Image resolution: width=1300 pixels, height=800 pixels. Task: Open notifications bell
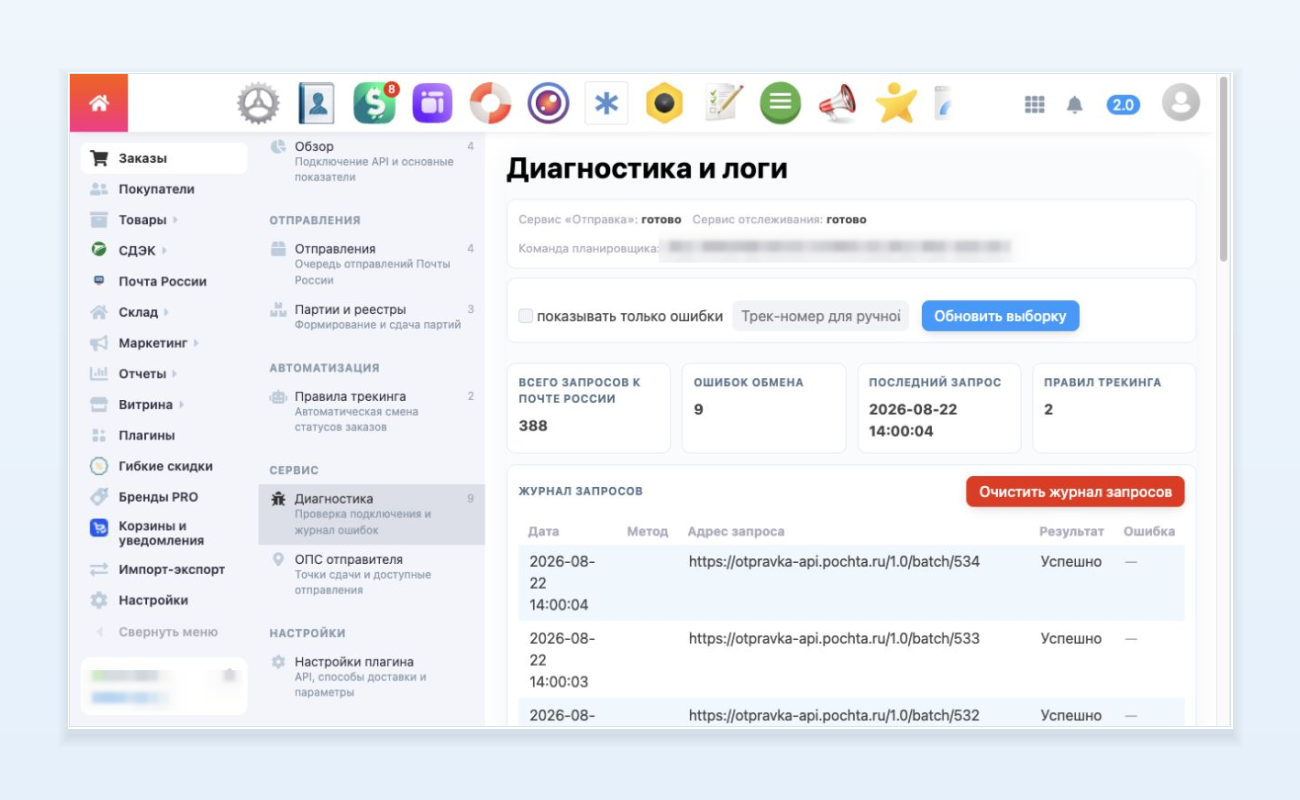coord(1075,104)
